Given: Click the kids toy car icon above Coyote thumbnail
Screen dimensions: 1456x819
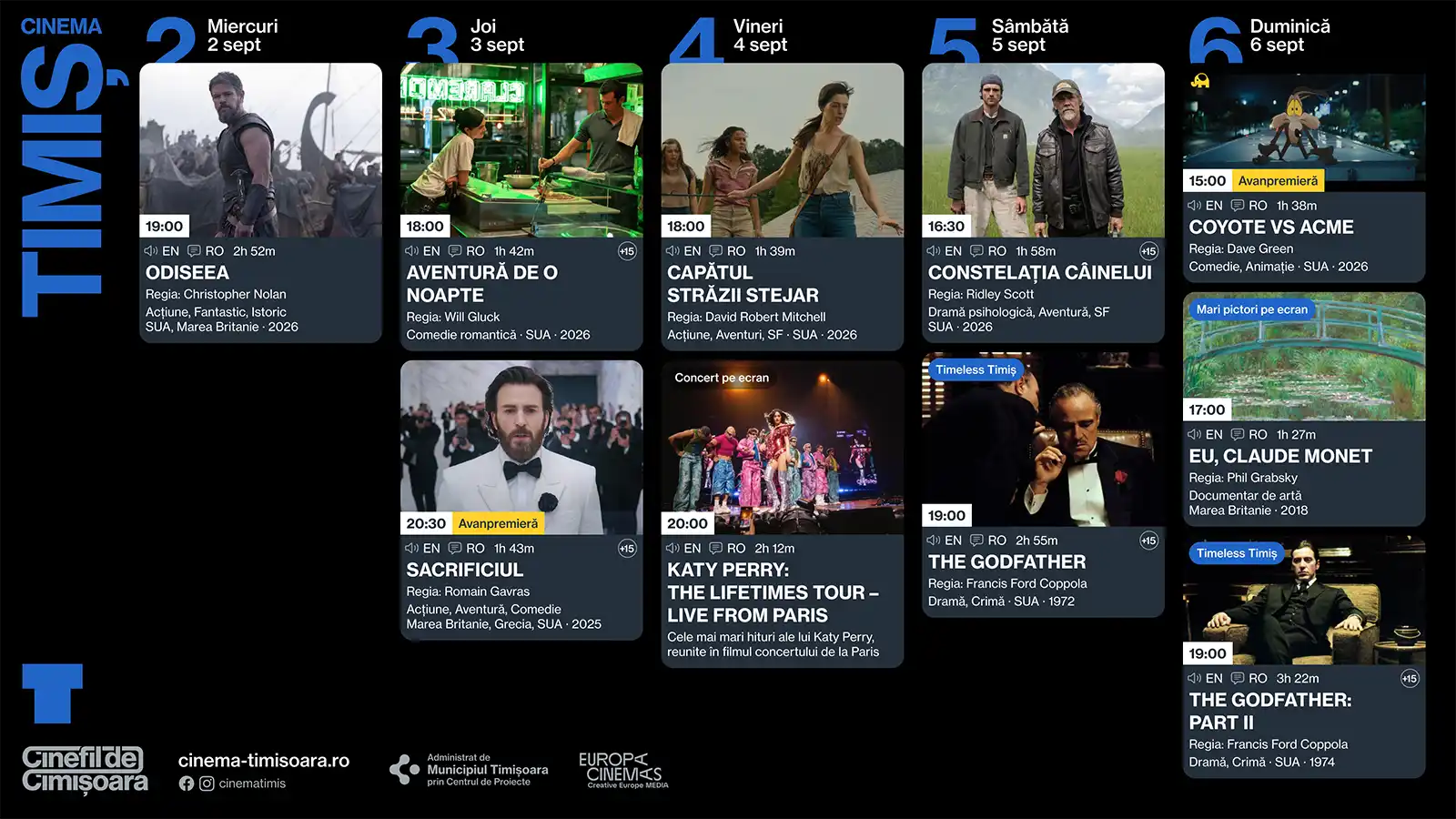Looking at the screenshot, I should [1200, 81].
